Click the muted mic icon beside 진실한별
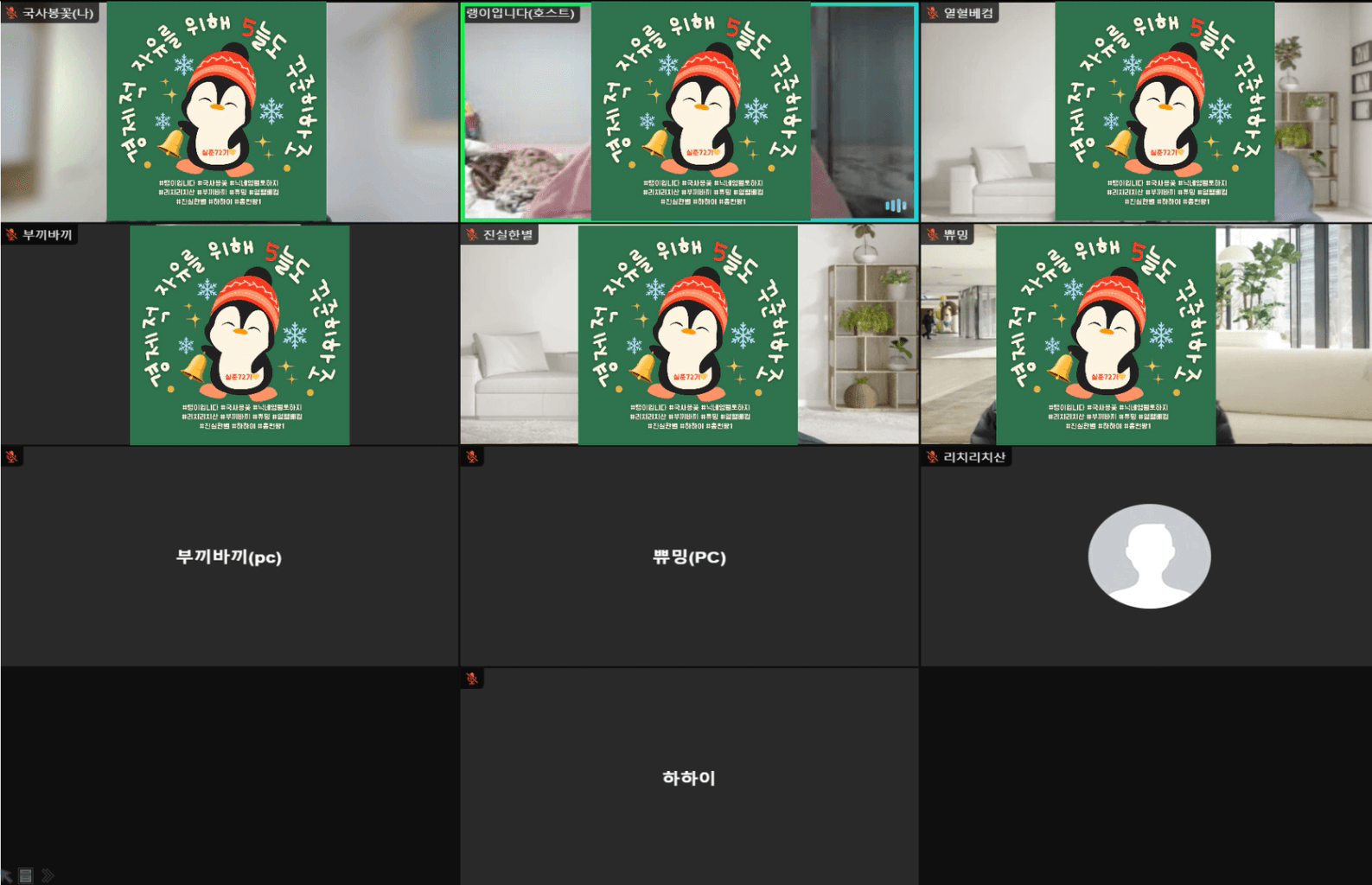Screen dimensions: 1372x885 472,235
